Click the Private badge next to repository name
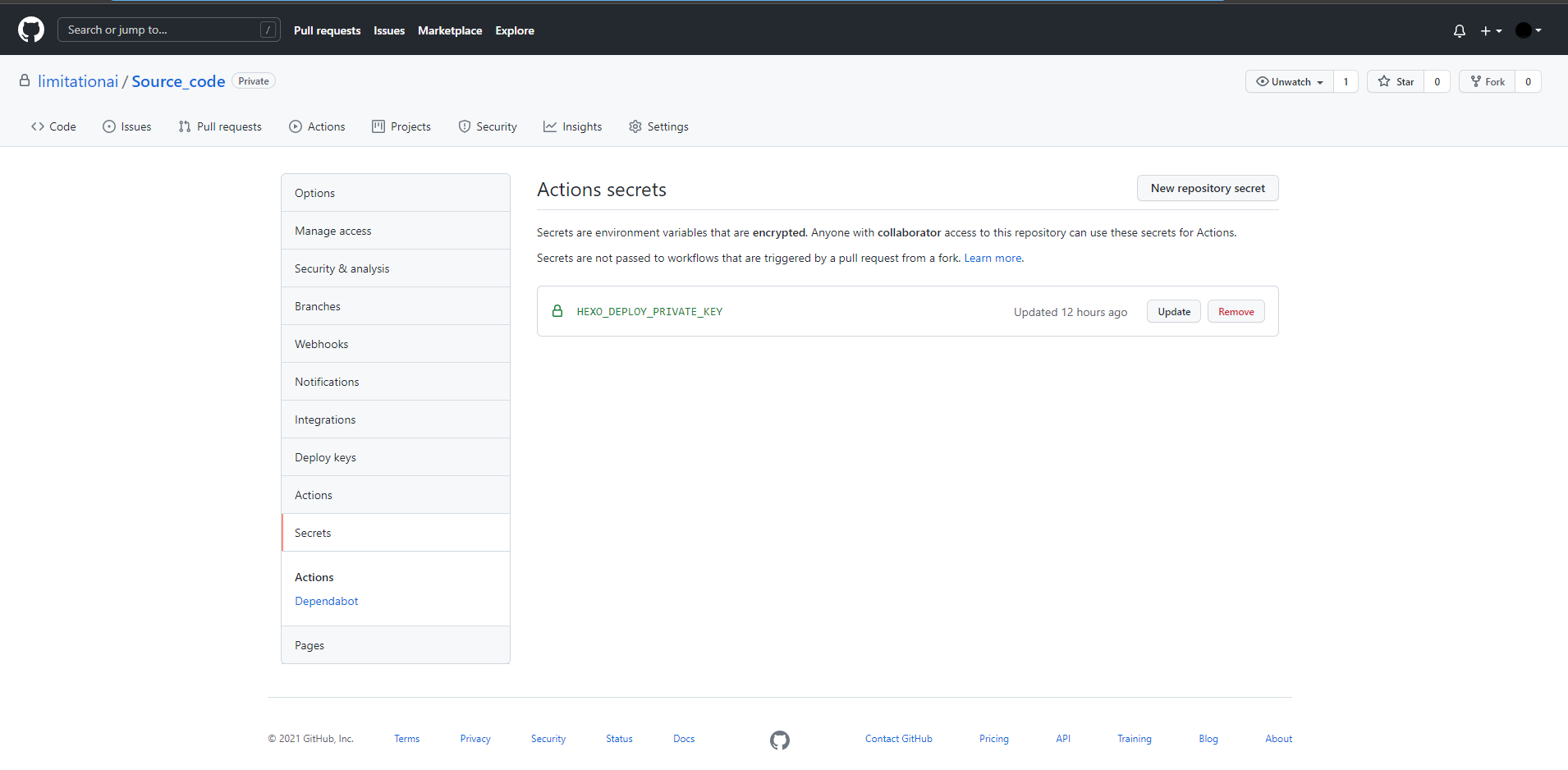1568x770 pixels. pyautogui.click(x=254, y=81)
